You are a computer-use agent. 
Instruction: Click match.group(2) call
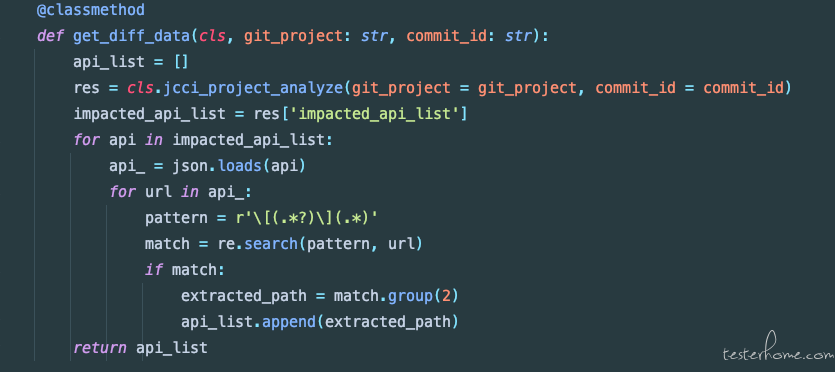[396, 296]
